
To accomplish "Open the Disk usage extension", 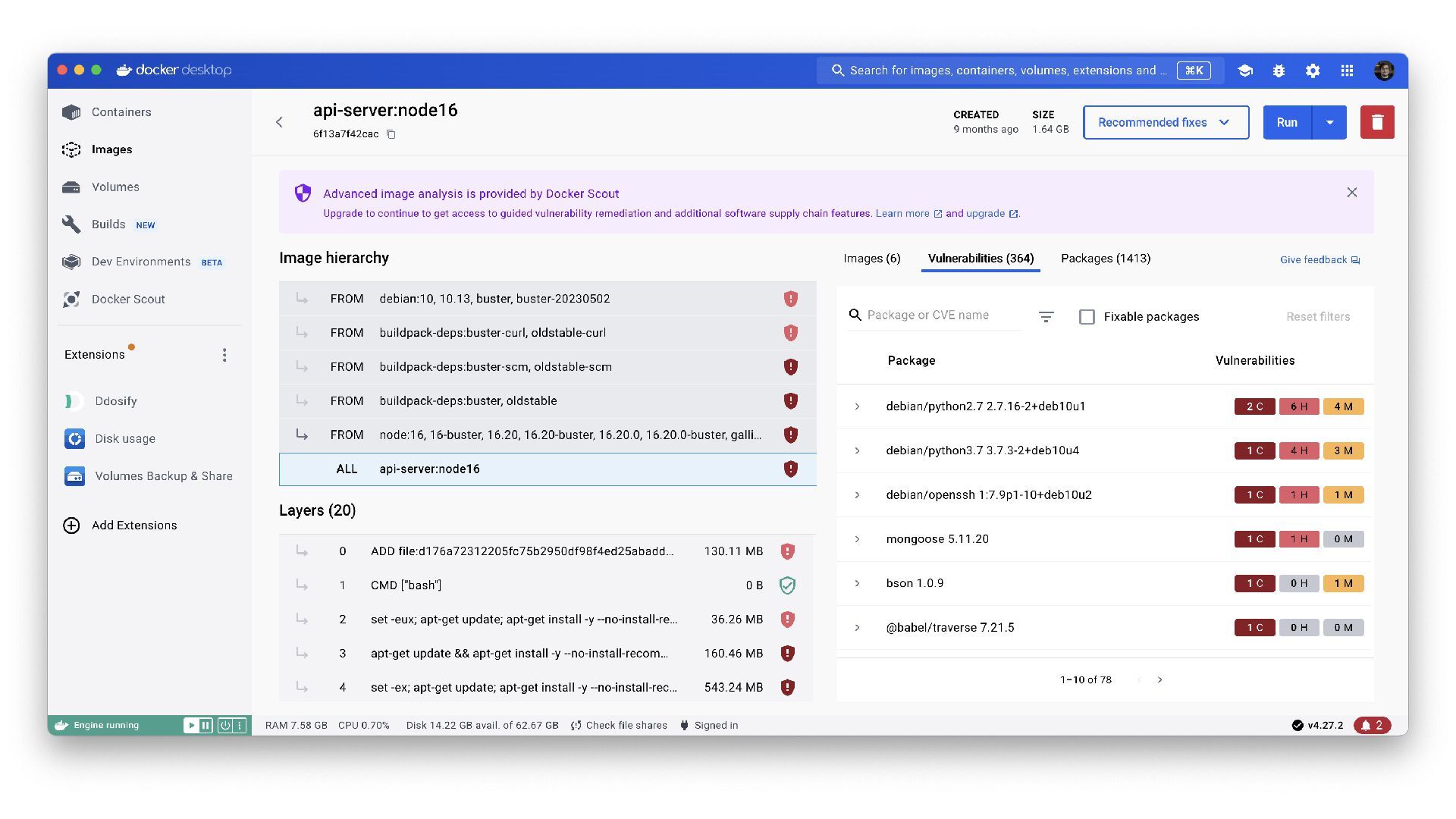I will pos(125,438).
